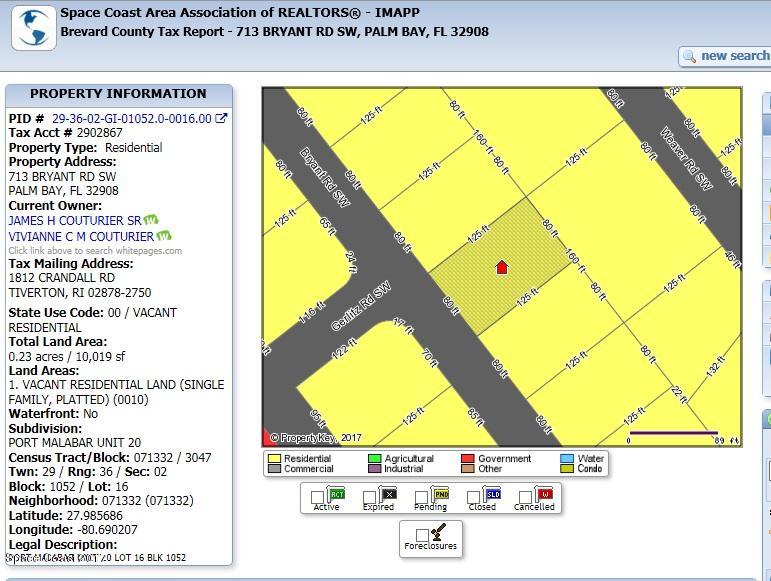
Task: Select mailing address 1812 CRANDALL RD
Action: pyautogui.click(x=62, y=278)
